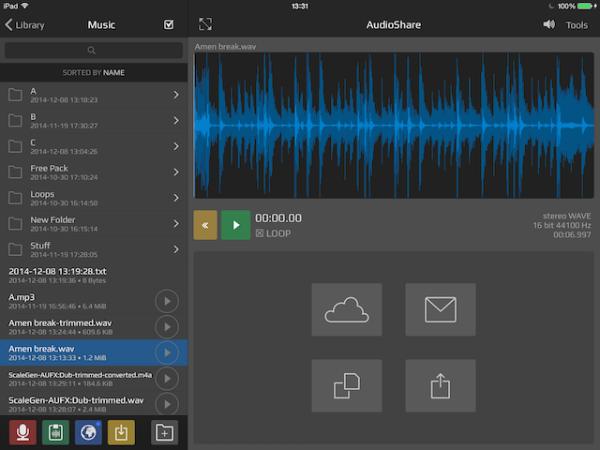
Task: Tap folder icon beside Stuff
Action: pos(15,249)
